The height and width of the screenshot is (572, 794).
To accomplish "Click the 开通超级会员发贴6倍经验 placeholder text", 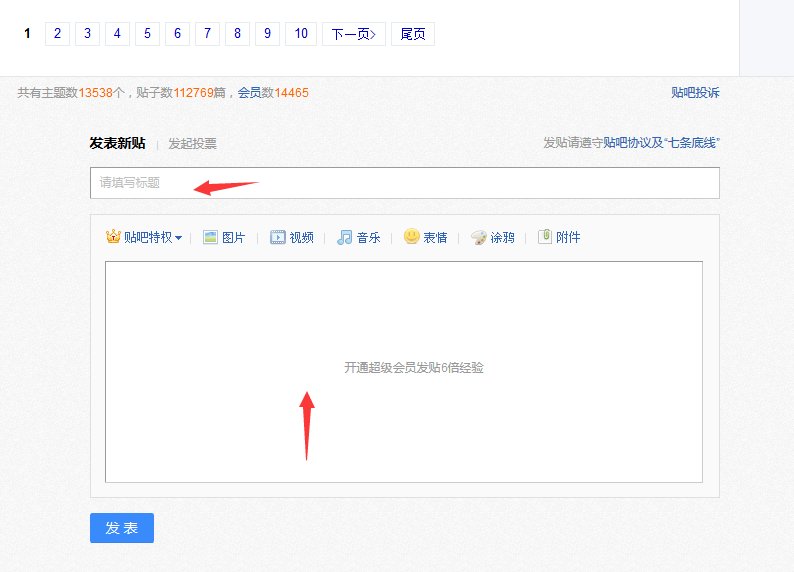I will (x=414, y=367).
